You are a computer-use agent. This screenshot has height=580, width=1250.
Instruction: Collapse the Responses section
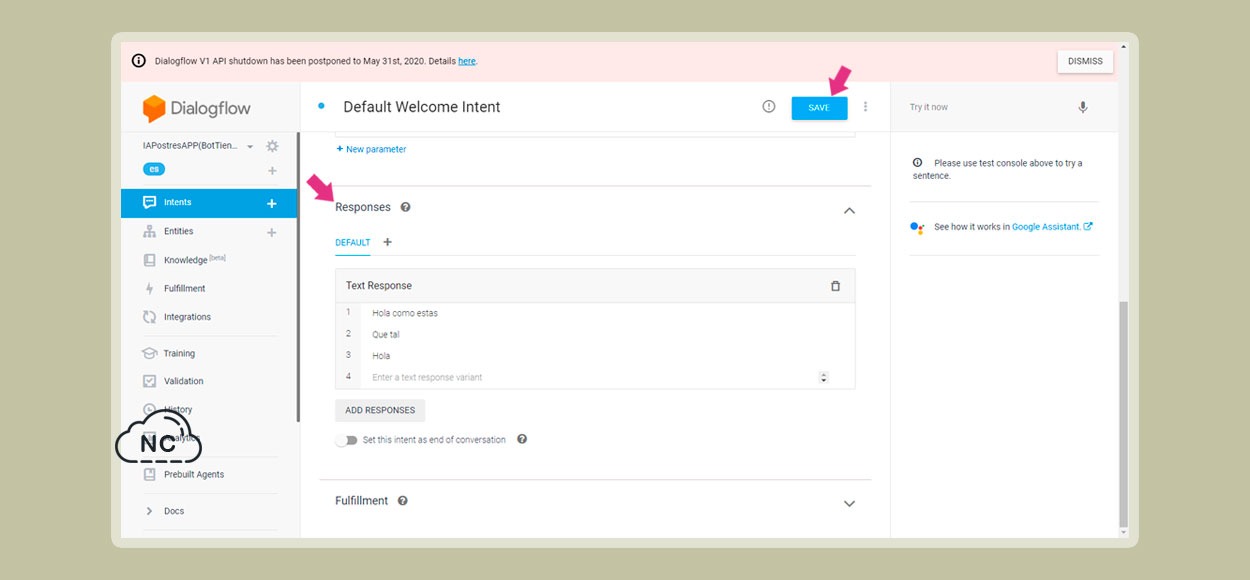(849, 211)
